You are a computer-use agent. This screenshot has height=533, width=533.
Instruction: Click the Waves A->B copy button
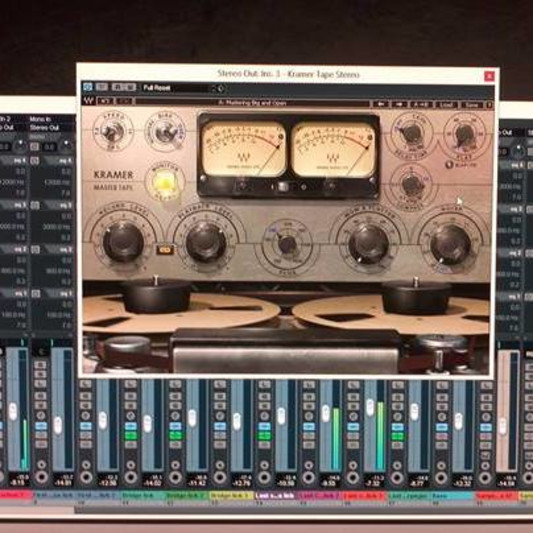(x=422, y=105)
